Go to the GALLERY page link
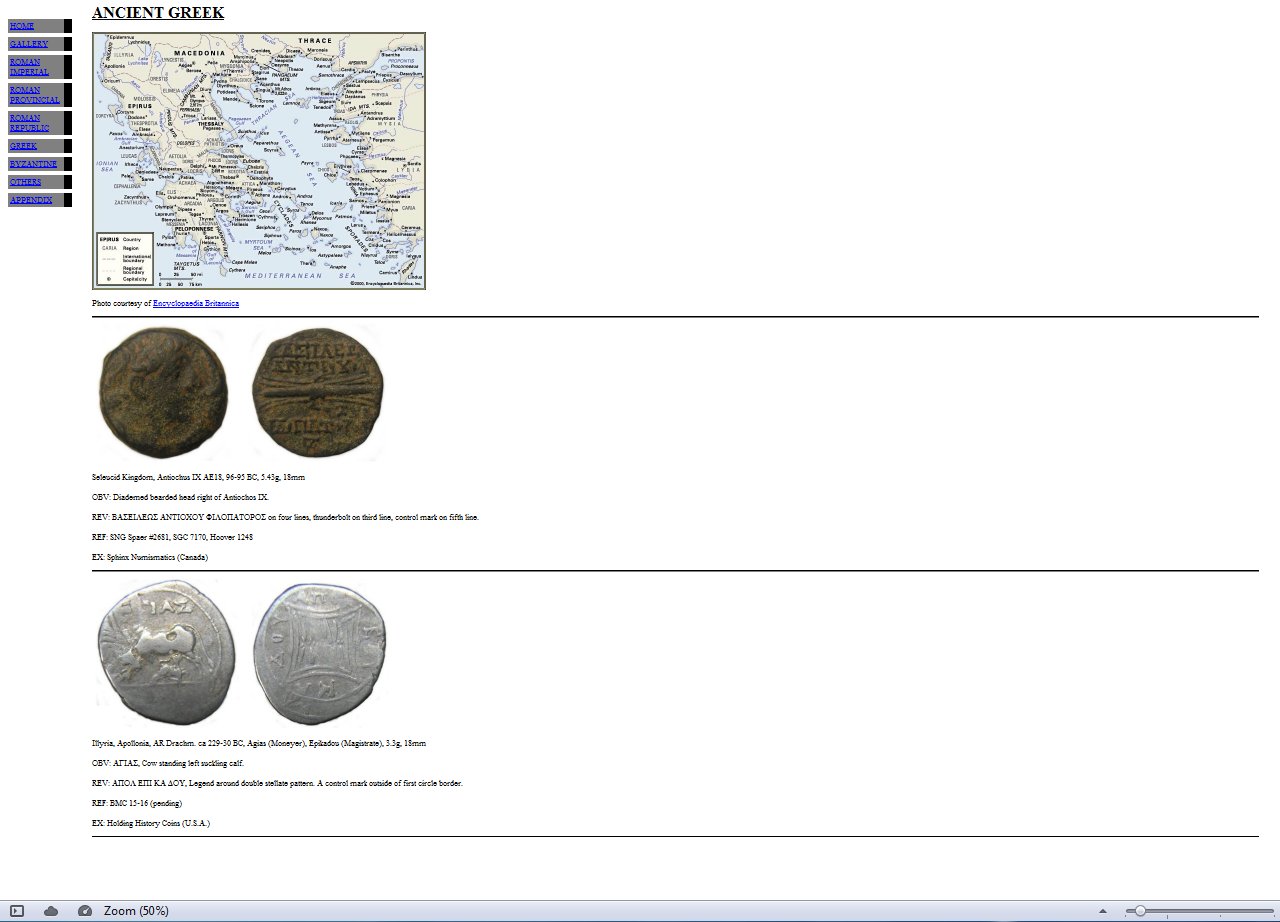Image resolution: width=1280 pixels, height=922 pixels. (29, 44)
